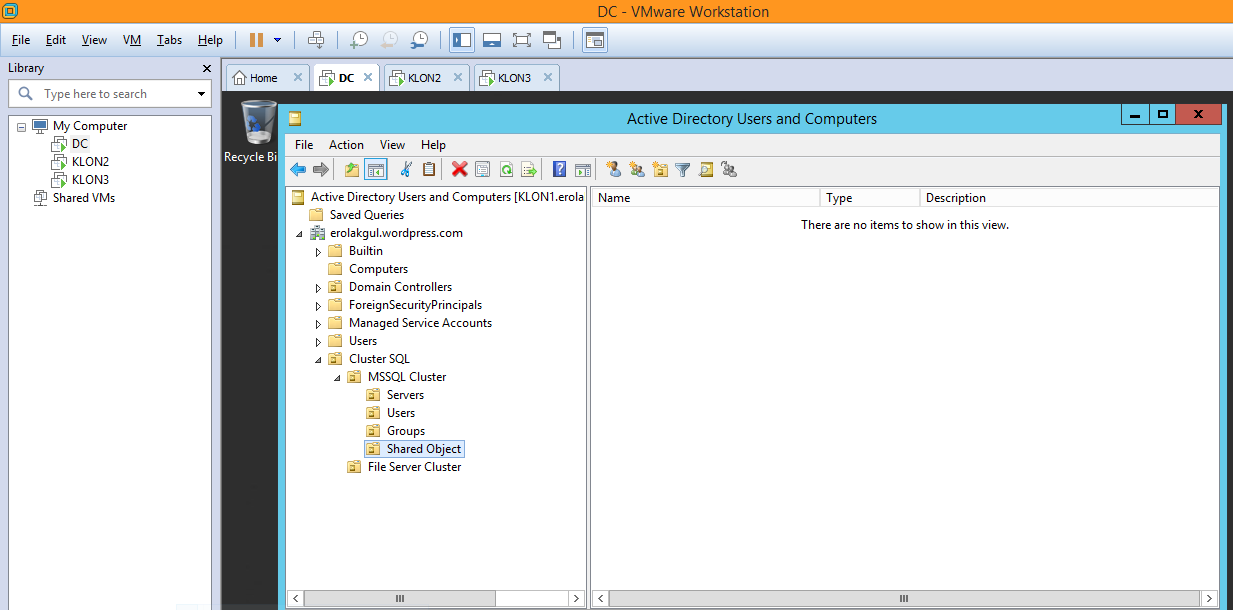This screenshot has width=1233, height=610.
Task: Select File Server Cluster organizational unit
Action: coord(414,467)
